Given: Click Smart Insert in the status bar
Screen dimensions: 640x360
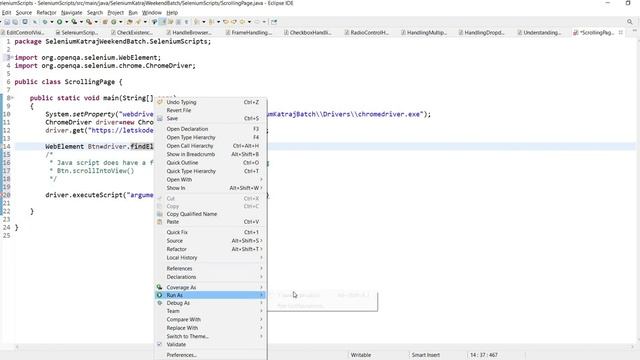Looking at the screenshot, I should click(425, 355).
